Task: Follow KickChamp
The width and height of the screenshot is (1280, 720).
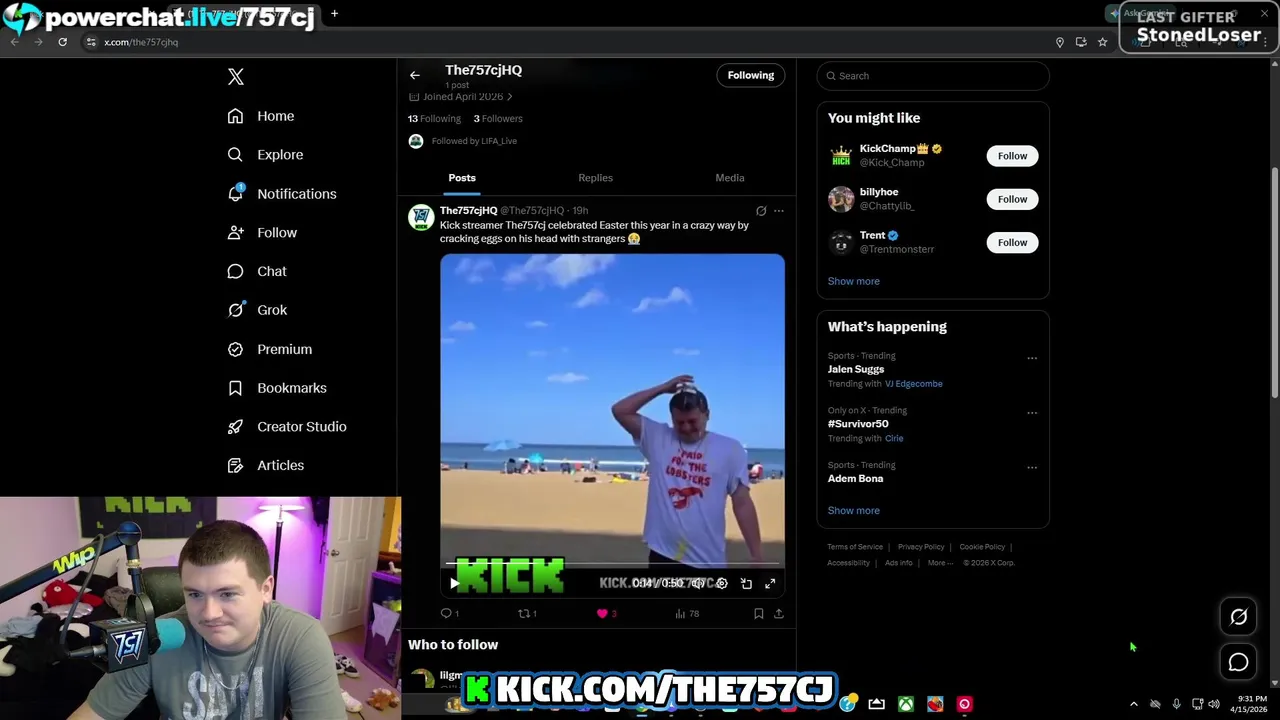Action: pos(1012,156)
